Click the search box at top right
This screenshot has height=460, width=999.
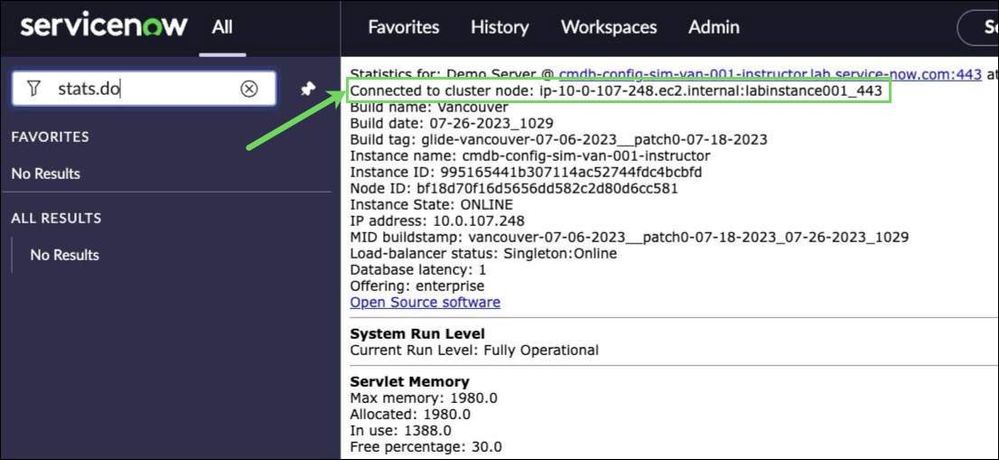(x=979, y=27)
